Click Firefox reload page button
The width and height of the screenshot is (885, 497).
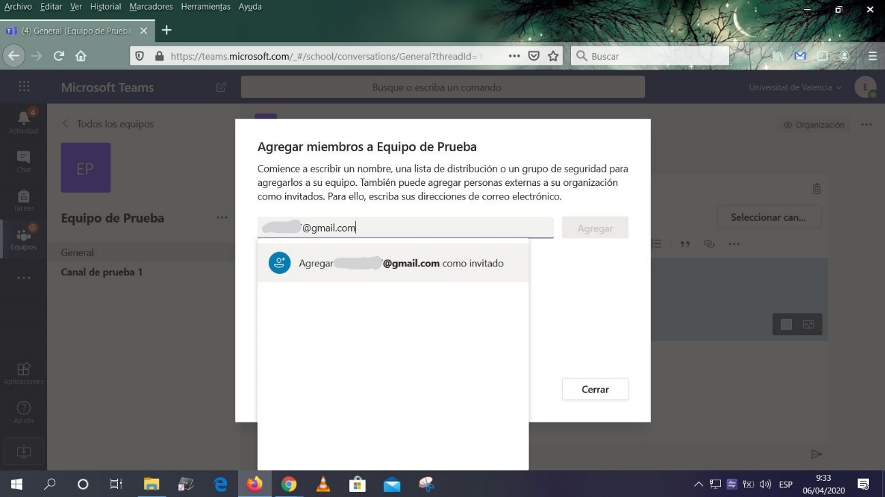click(x=59, y=56)
